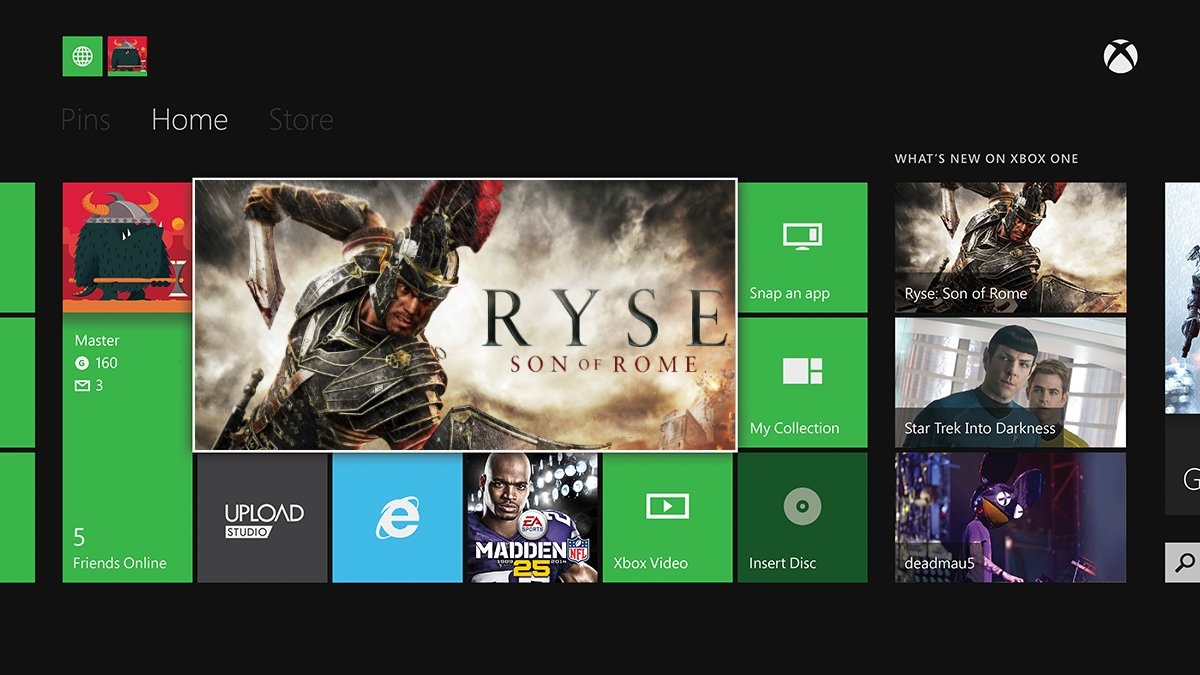Open Master's gamerscore profile panel
Screen dimensions: 1200x675
pyautogui.click(x=110, y=362)
